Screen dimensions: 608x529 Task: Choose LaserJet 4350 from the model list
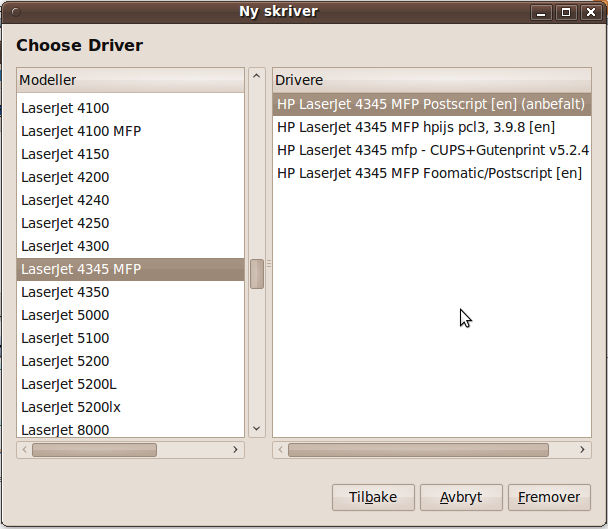click(65, 292)
